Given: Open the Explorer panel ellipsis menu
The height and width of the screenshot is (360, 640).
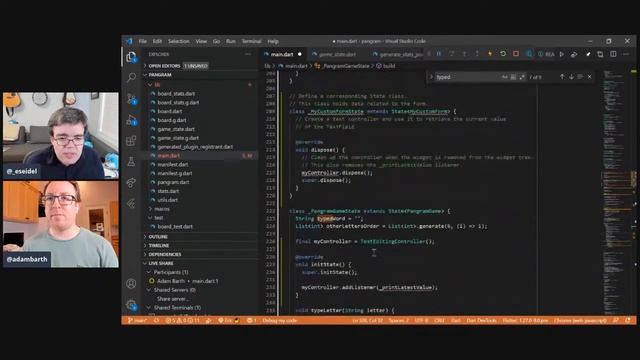Looking at the screenshot, I should click(248, 54).
